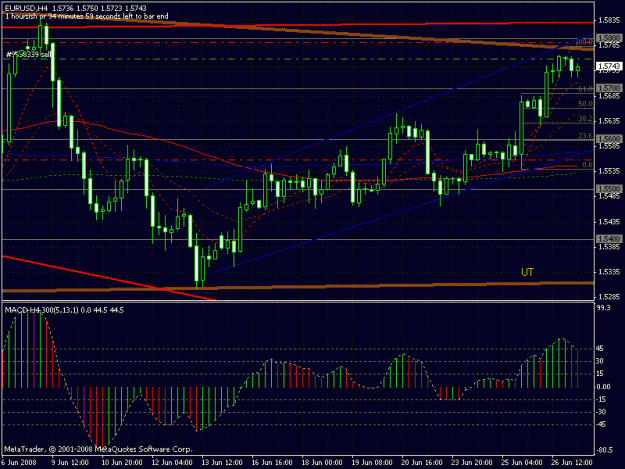Select the #558339 sell order label
Screen dimensions: 625x469
pos(29,54)
